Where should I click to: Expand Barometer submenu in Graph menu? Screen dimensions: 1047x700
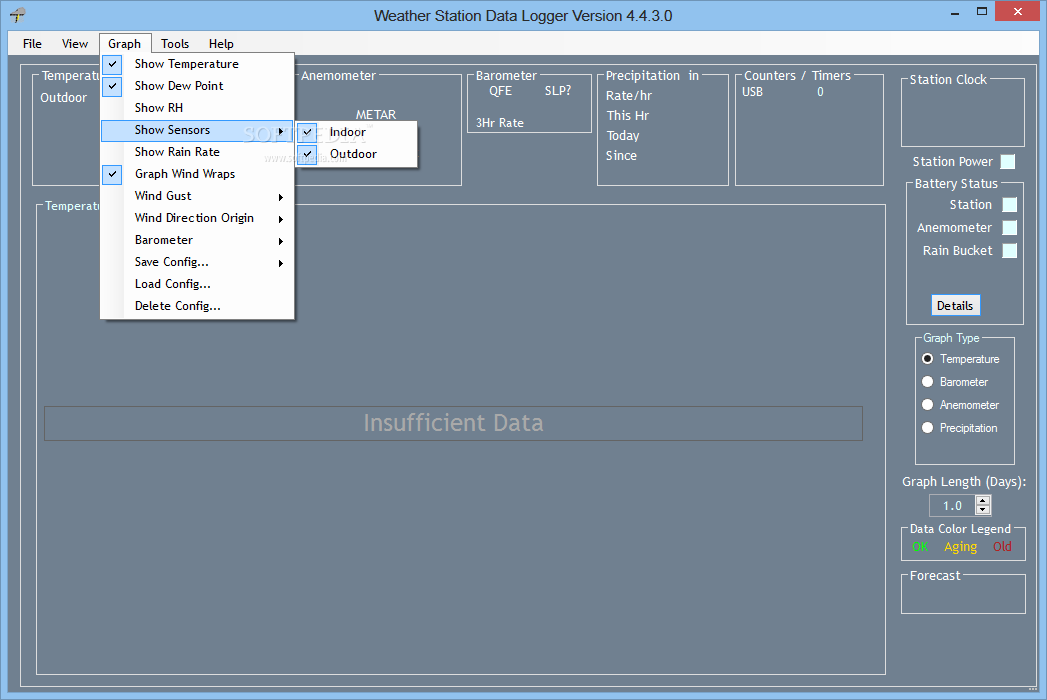click(x=197, y=240)
